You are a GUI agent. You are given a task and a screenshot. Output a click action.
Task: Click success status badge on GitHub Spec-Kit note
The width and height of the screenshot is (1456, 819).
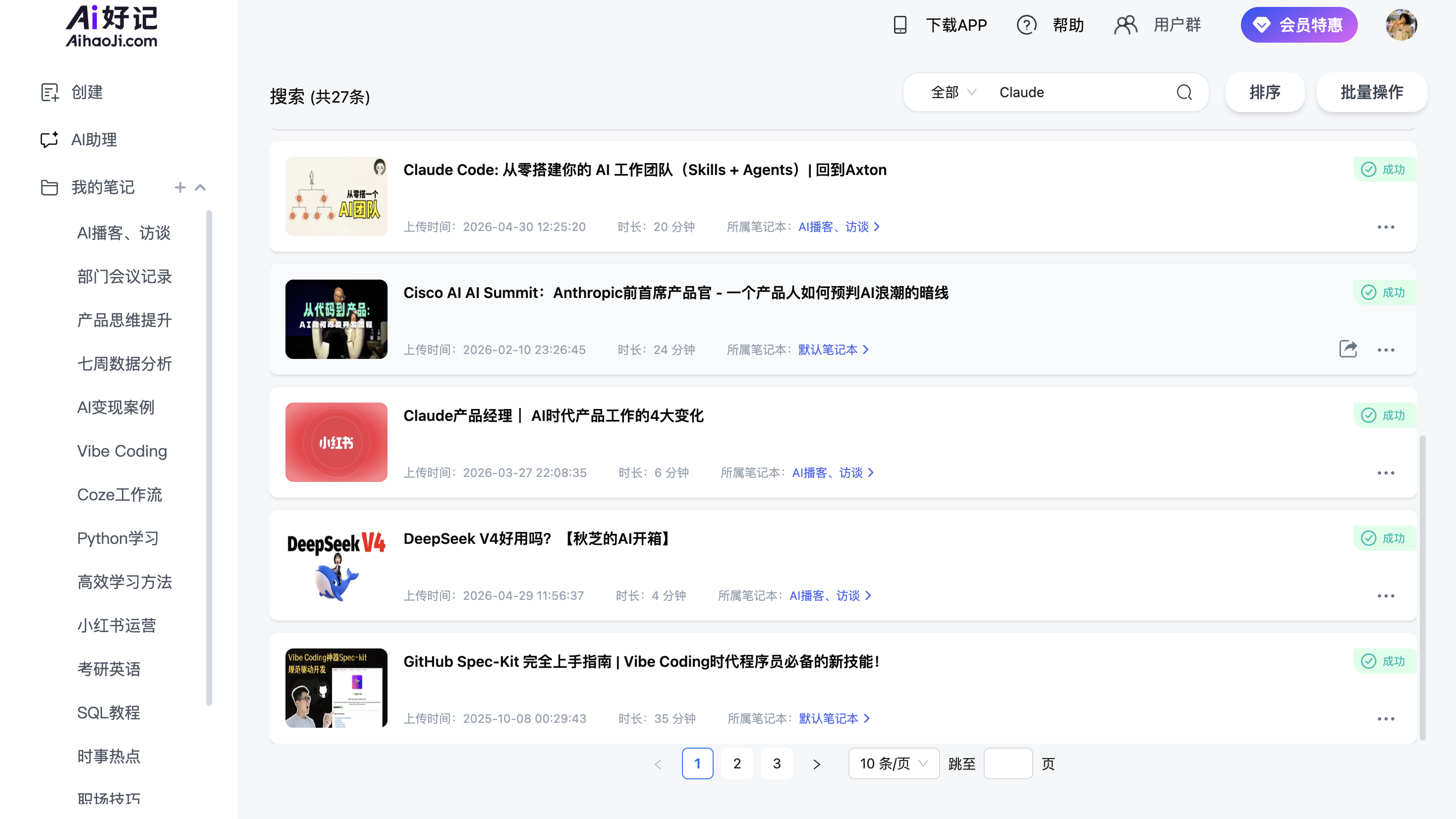pos(1385,661)
